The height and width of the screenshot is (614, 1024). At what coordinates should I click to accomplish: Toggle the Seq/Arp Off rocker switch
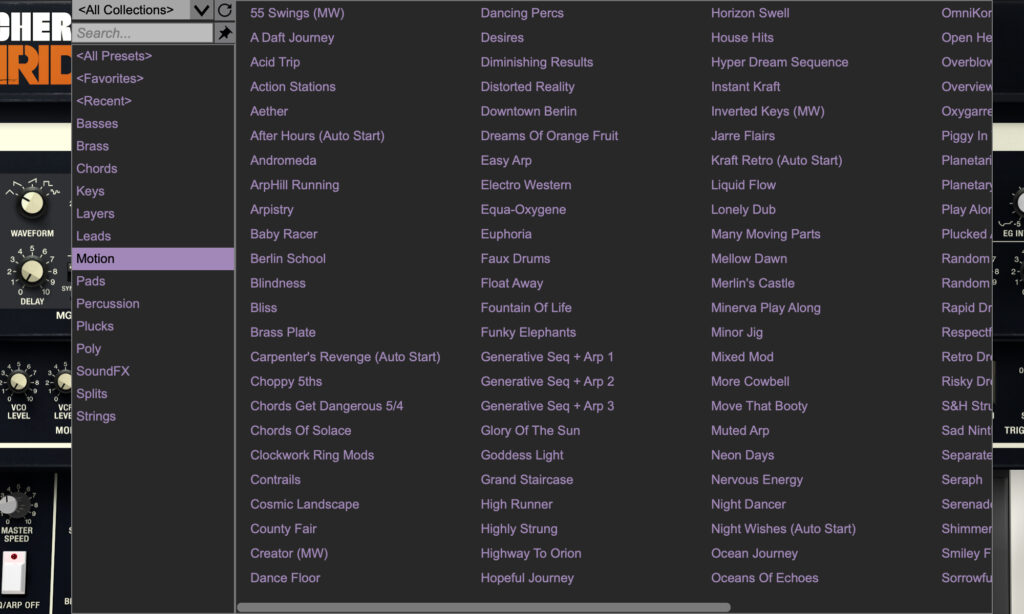pyautogui.click(x=14, y=572)
